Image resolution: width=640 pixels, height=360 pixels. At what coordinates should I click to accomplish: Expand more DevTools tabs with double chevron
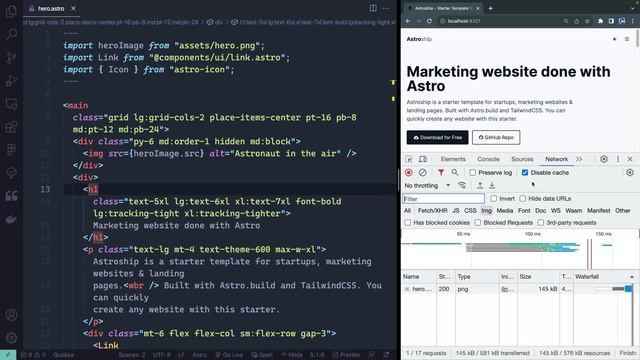[579, 159]
